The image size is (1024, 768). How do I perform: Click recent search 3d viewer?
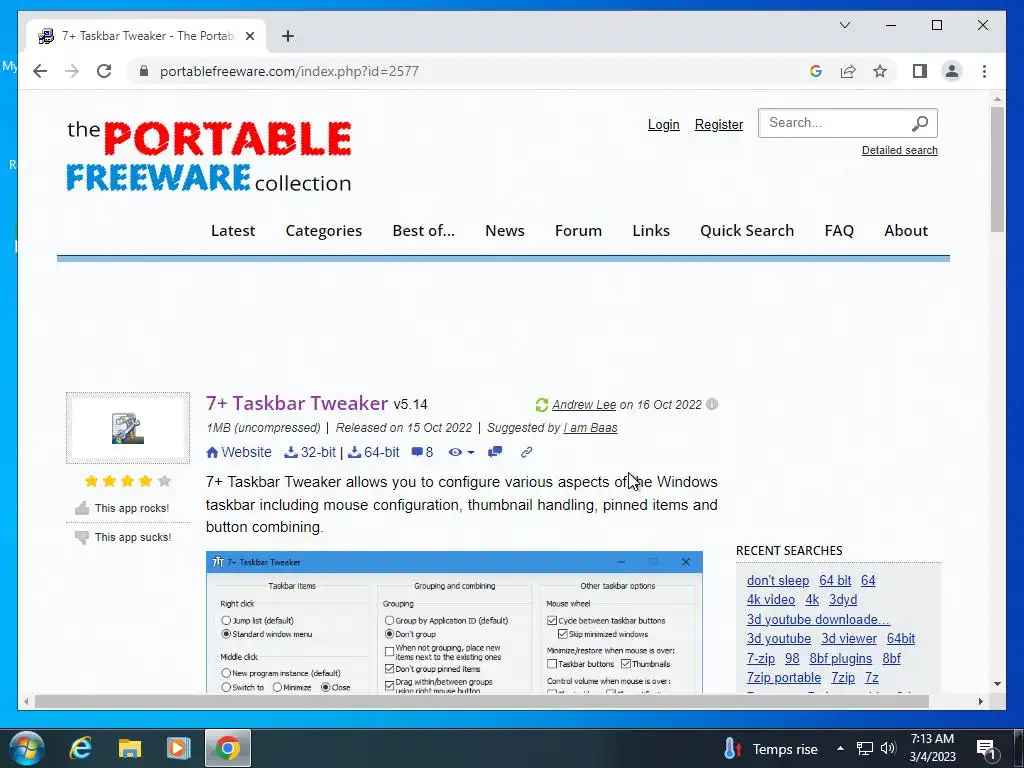[x=849, y=639]
